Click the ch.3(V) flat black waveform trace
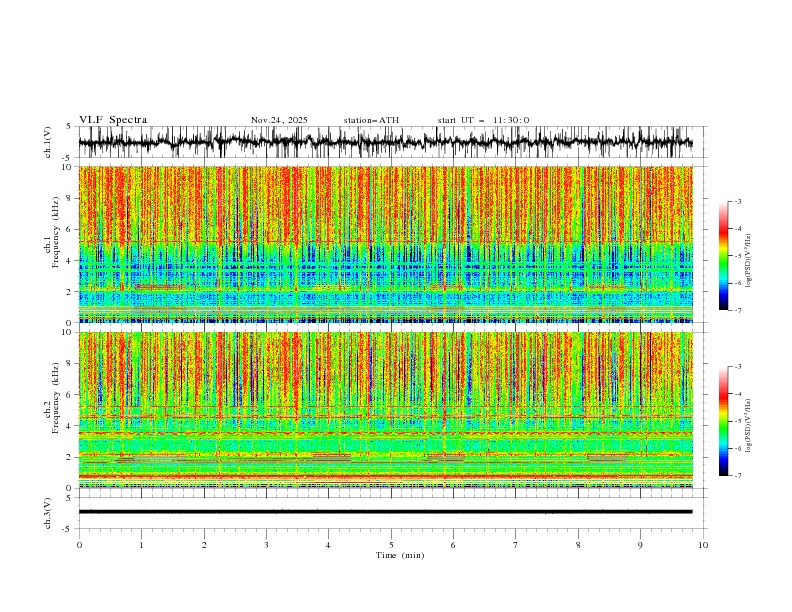 [x=385, y=512]
